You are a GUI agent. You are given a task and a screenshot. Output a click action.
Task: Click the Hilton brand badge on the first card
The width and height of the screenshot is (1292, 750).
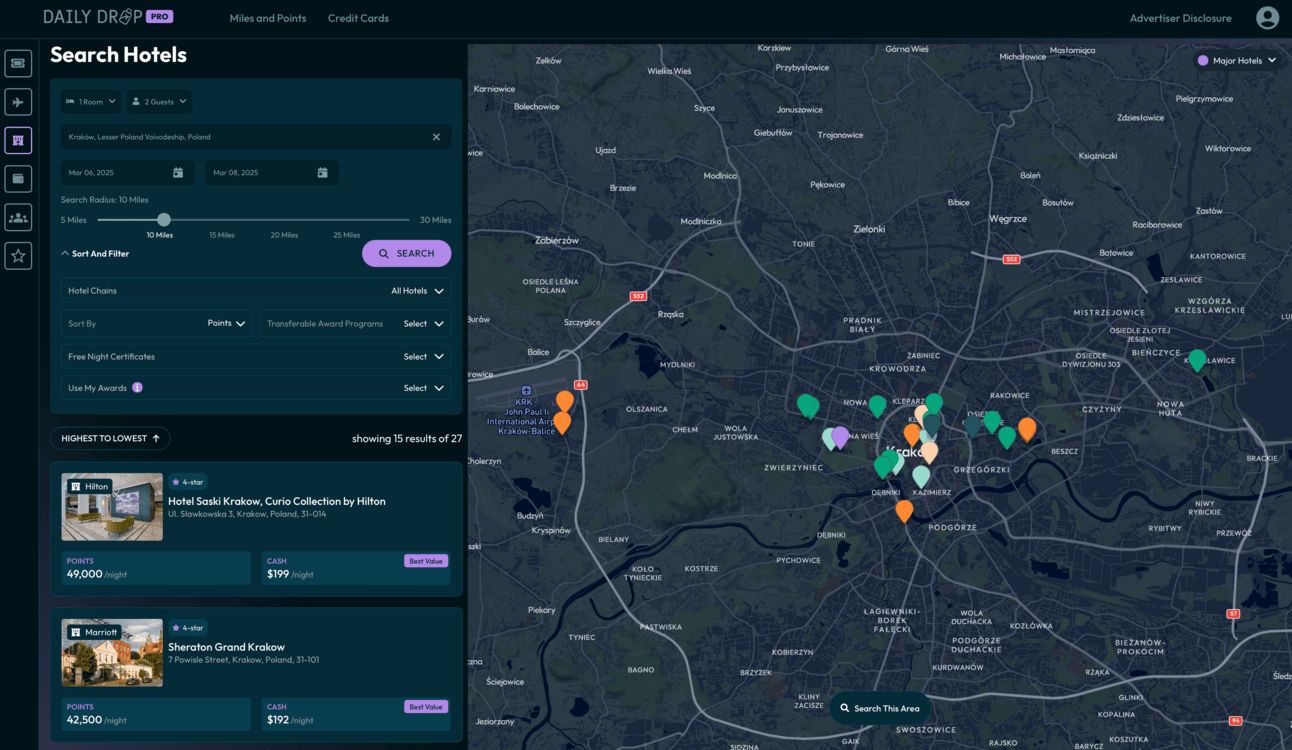click(x=90, y=487)
